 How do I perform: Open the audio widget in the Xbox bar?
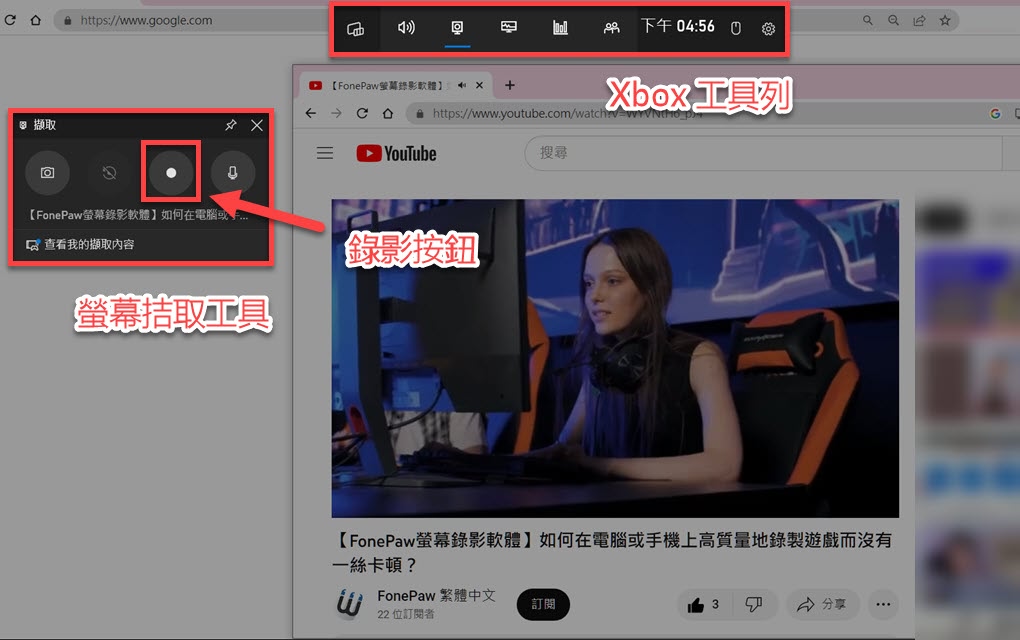coord(406,27)
